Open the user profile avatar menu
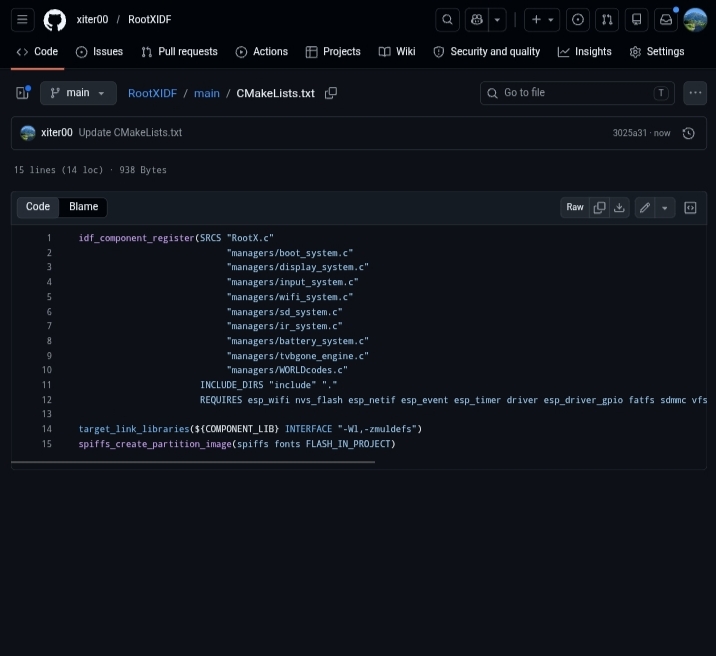Viewport: 716px width, 656px height. tap(695, 20)
